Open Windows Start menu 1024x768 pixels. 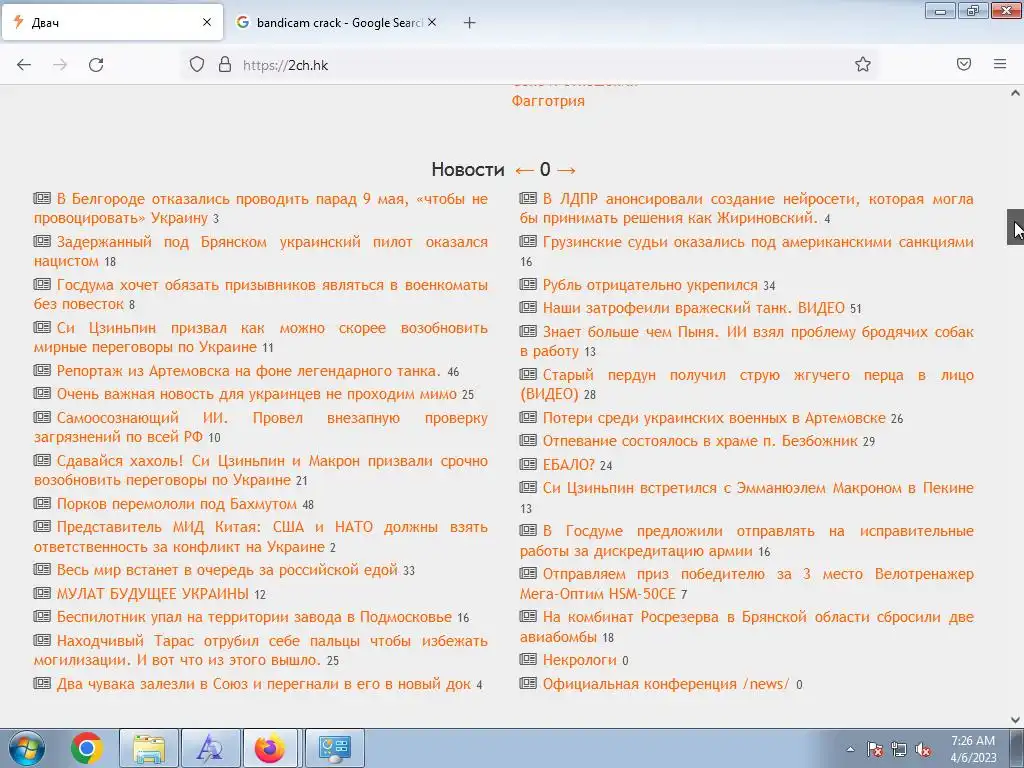26,748
